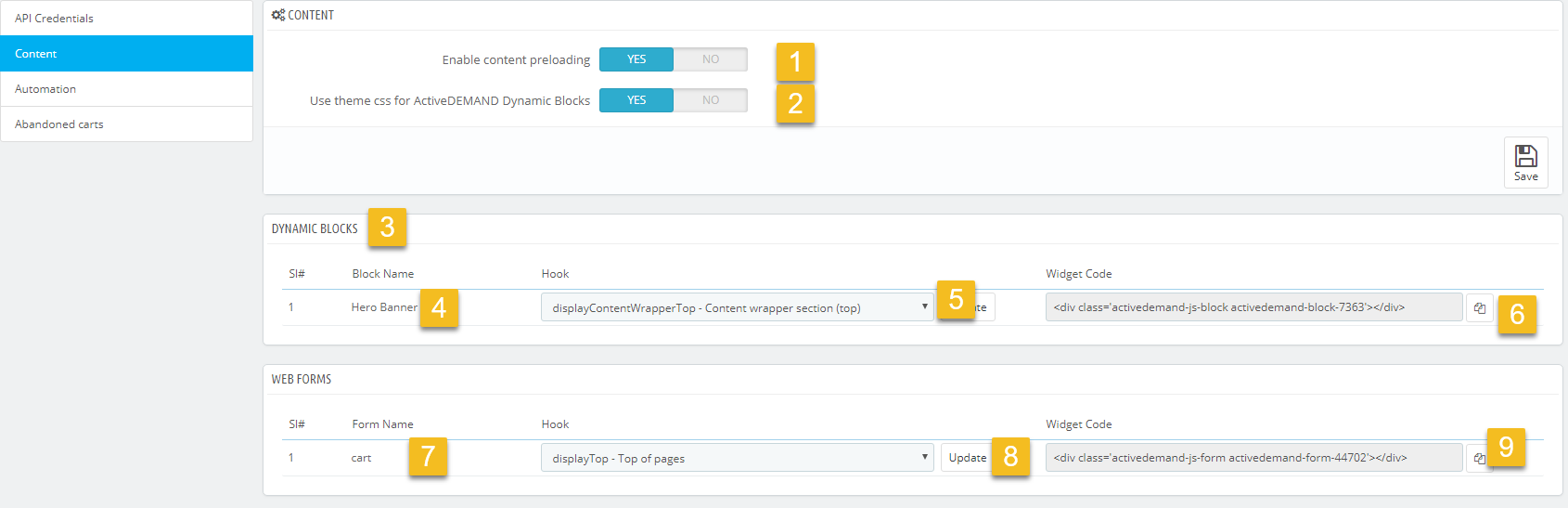
Task: Click the Web Forms Widget Code header
Action: click(x=1079, y=424)
